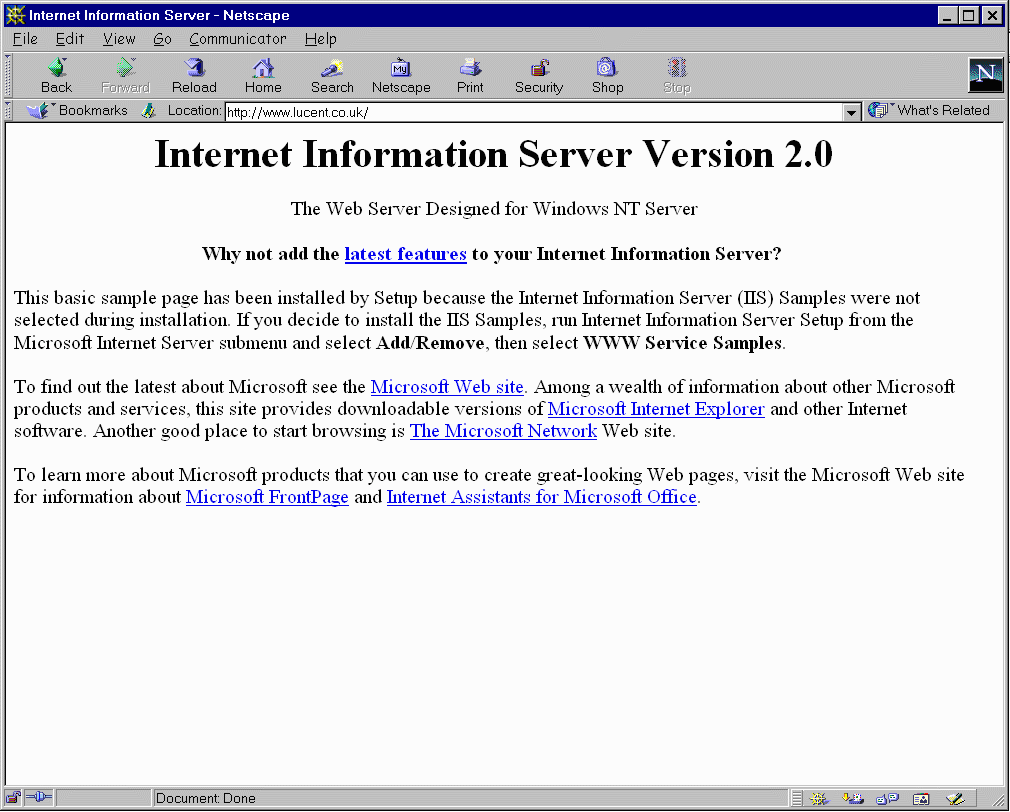Click the bold 'Add/Remove' text

click(430, 343)
